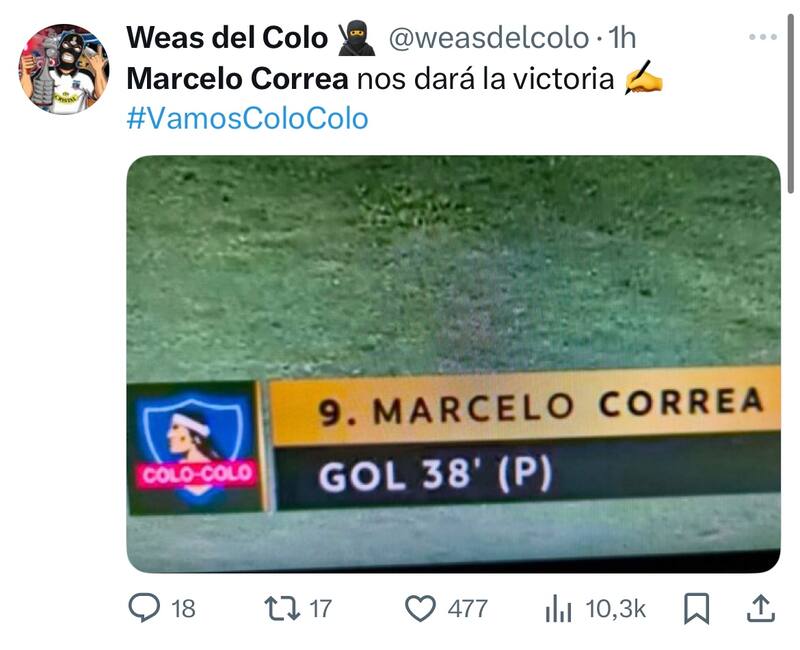Open the three-dot more options menu
The width and height of the screenshot is (800, 650).
point(763,37)
